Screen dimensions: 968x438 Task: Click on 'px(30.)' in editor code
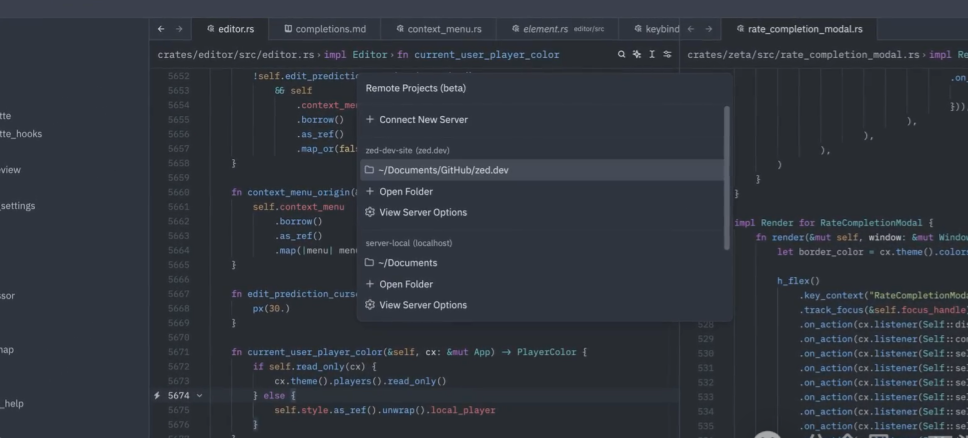(x=271, y=308)
